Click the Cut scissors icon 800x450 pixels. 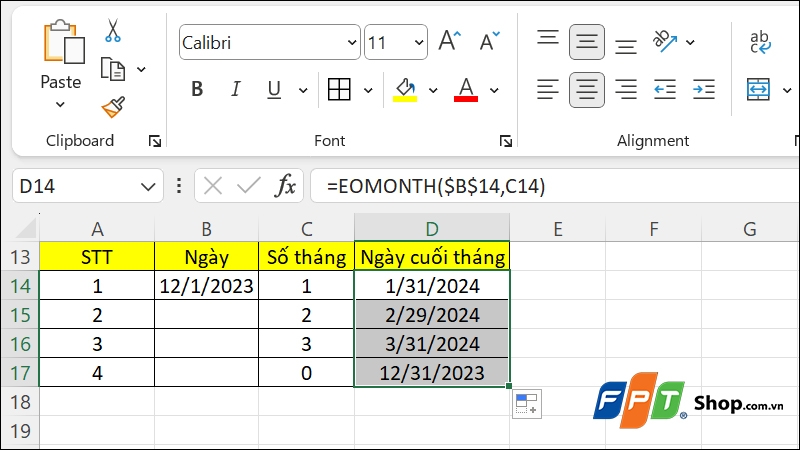[x=113, y=30]
